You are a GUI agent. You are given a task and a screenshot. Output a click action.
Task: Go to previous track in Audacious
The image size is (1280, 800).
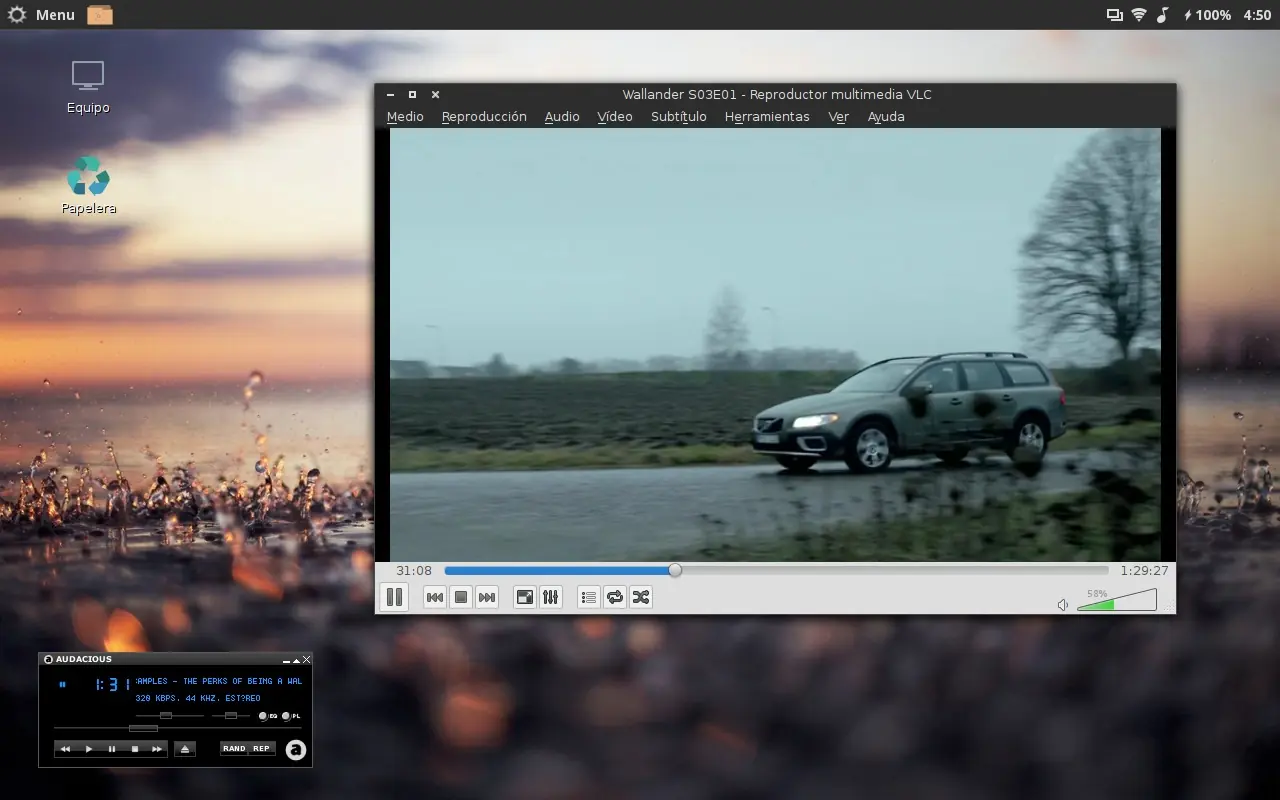65,749
